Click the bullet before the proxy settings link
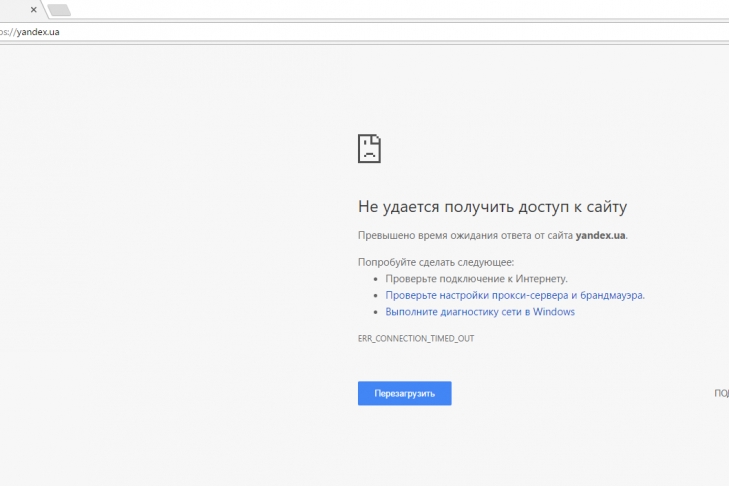Viewport: 729px width, 486px height. (x=376, y=296)
